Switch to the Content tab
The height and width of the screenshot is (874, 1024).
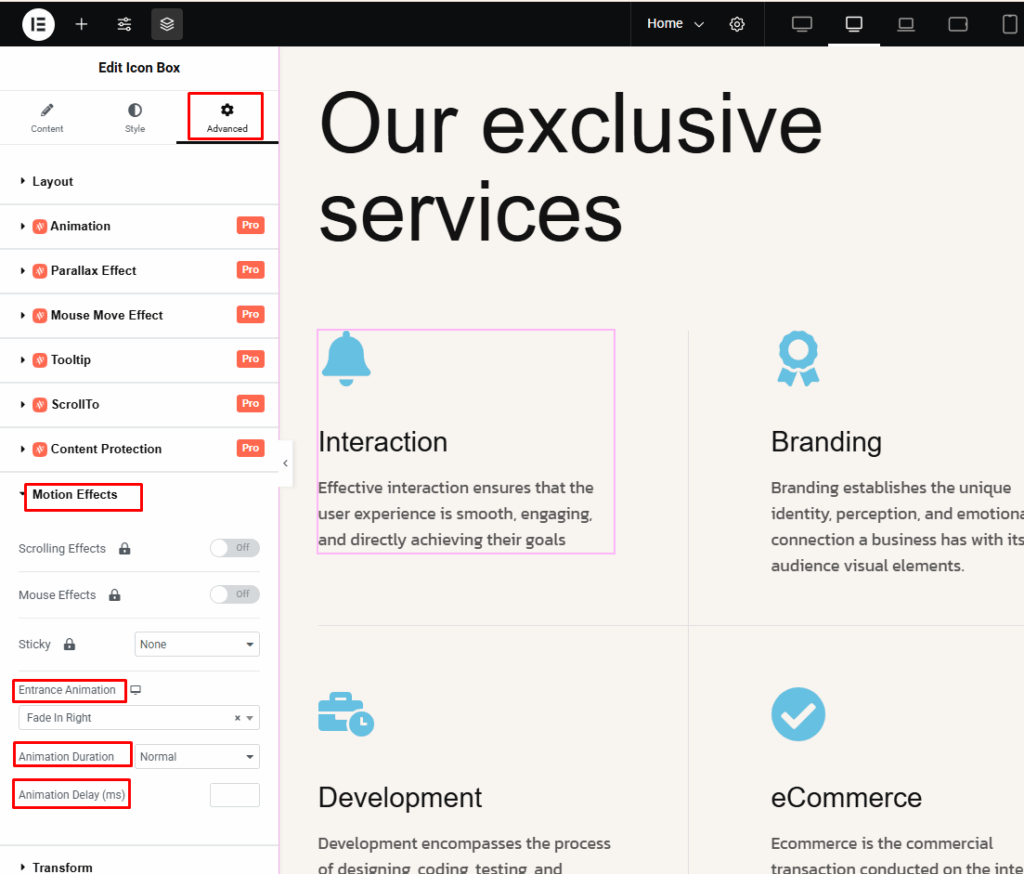47,117
